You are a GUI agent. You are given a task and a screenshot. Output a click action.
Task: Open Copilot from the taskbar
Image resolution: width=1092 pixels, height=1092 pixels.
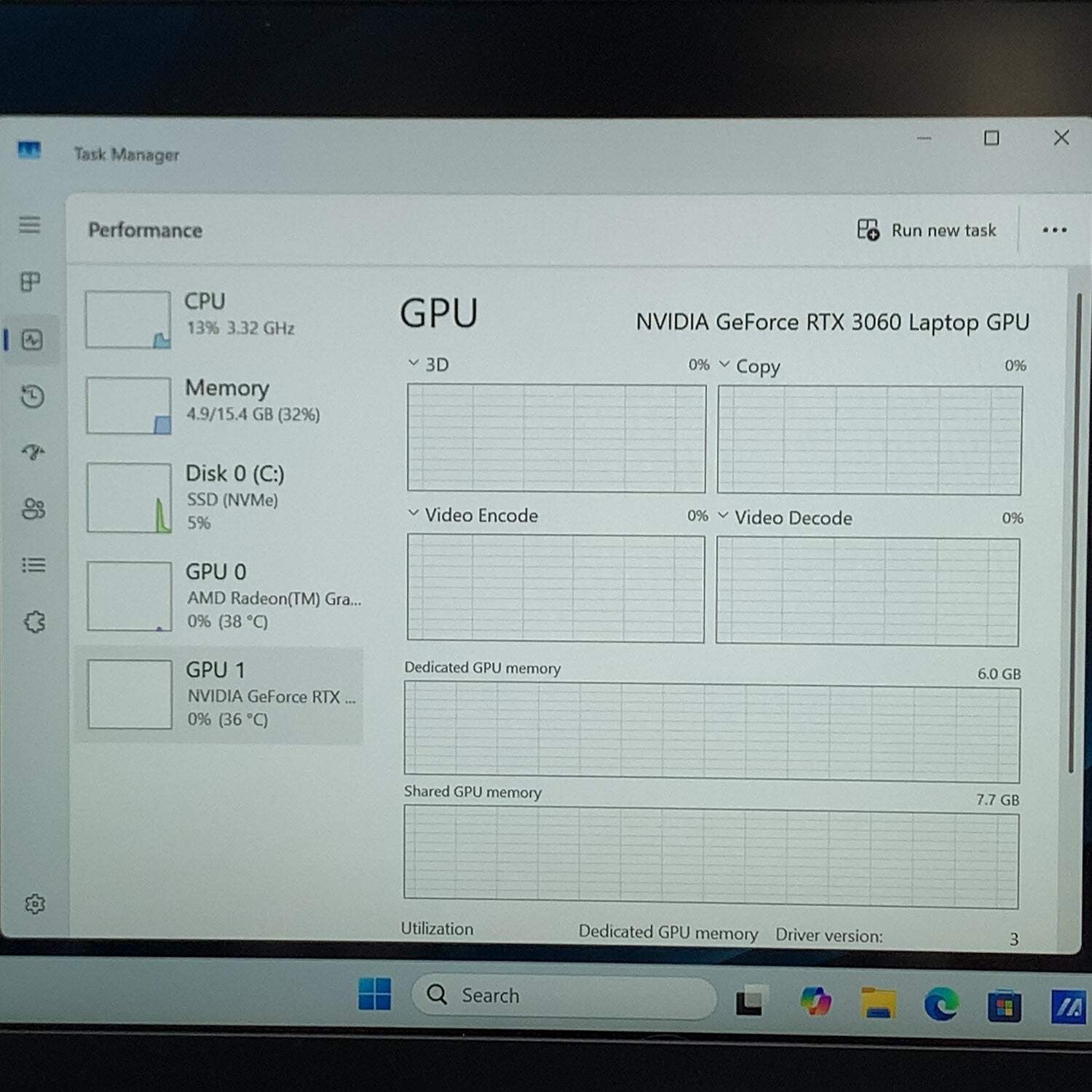815,1001
